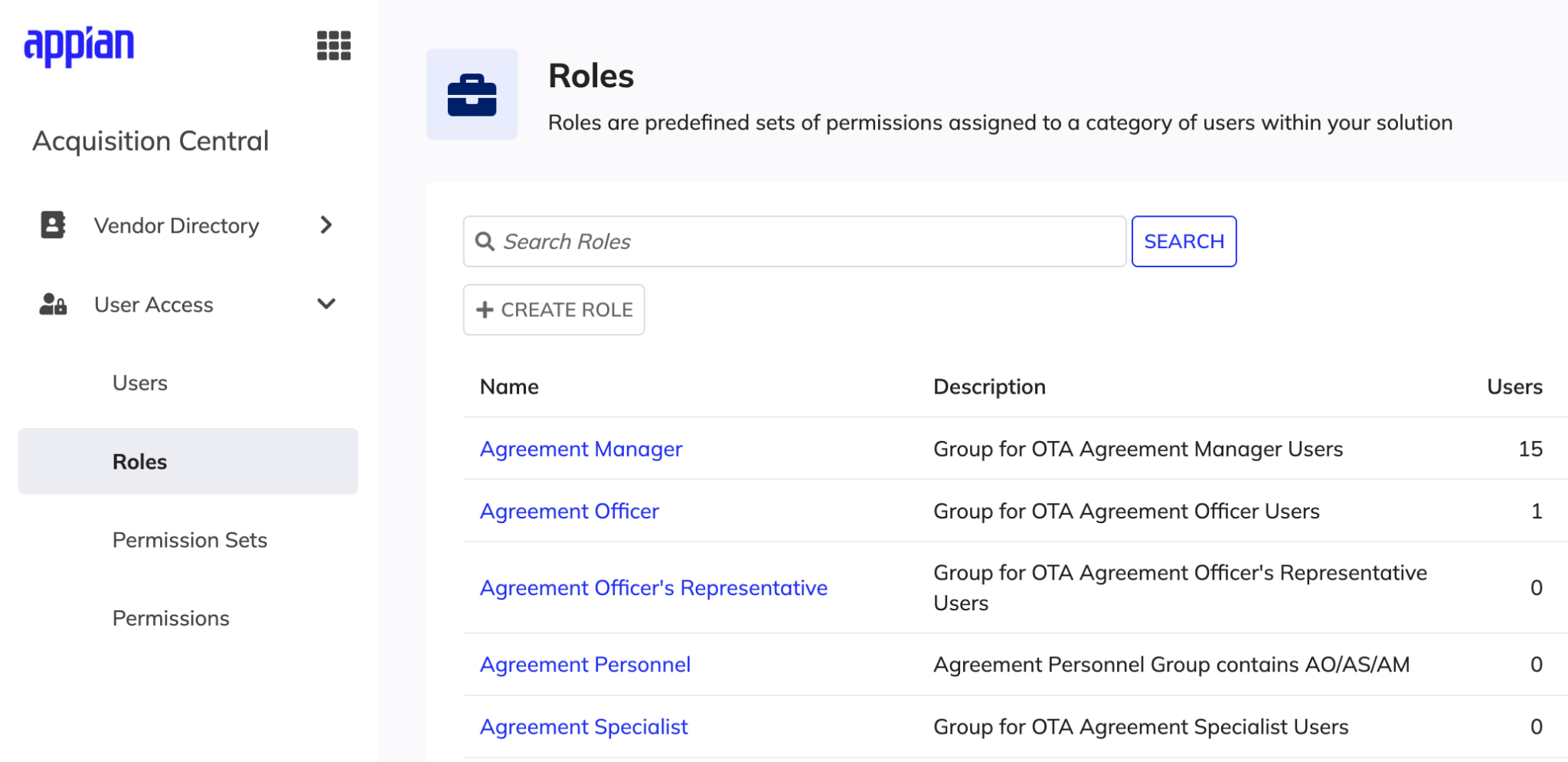Collapse the User Access chevron

[x=326, y=304]
